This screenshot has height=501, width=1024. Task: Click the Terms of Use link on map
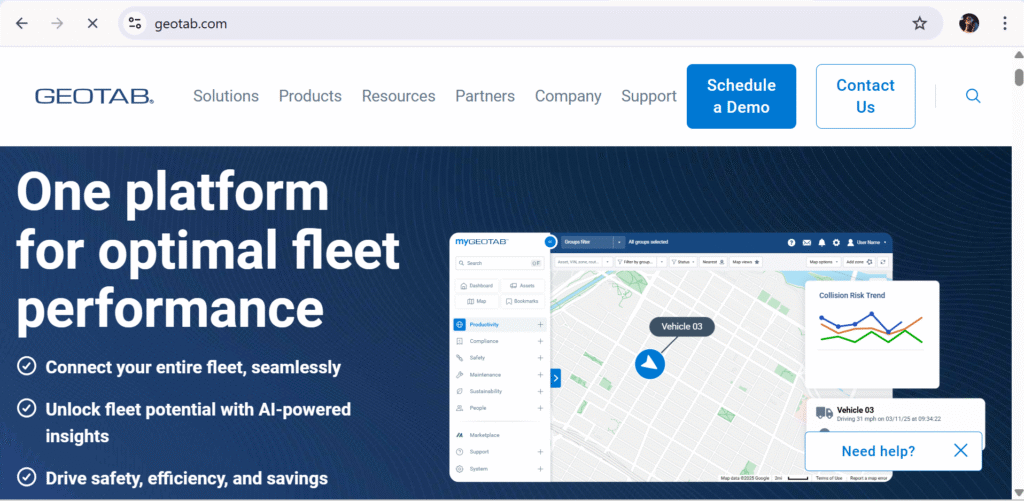829,478
